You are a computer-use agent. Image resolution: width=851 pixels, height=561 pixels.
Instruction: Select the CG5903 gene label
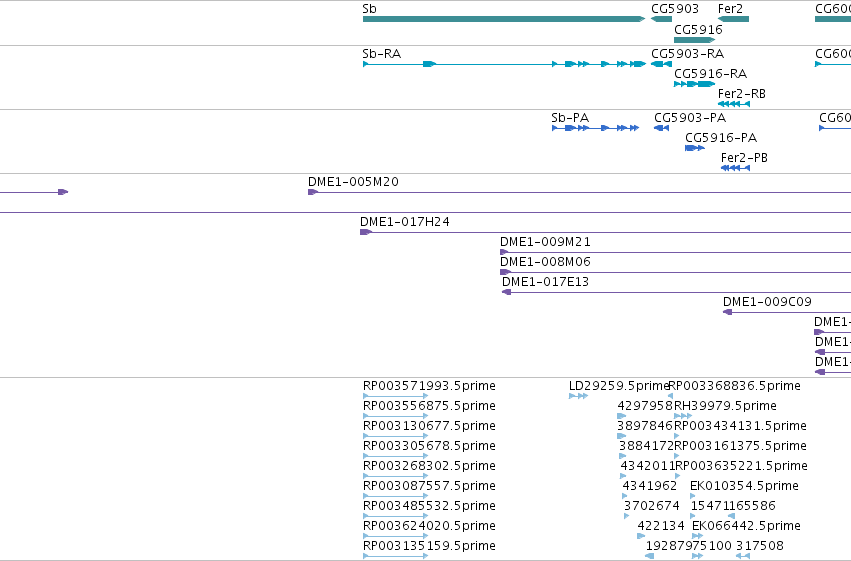point(675,9)
